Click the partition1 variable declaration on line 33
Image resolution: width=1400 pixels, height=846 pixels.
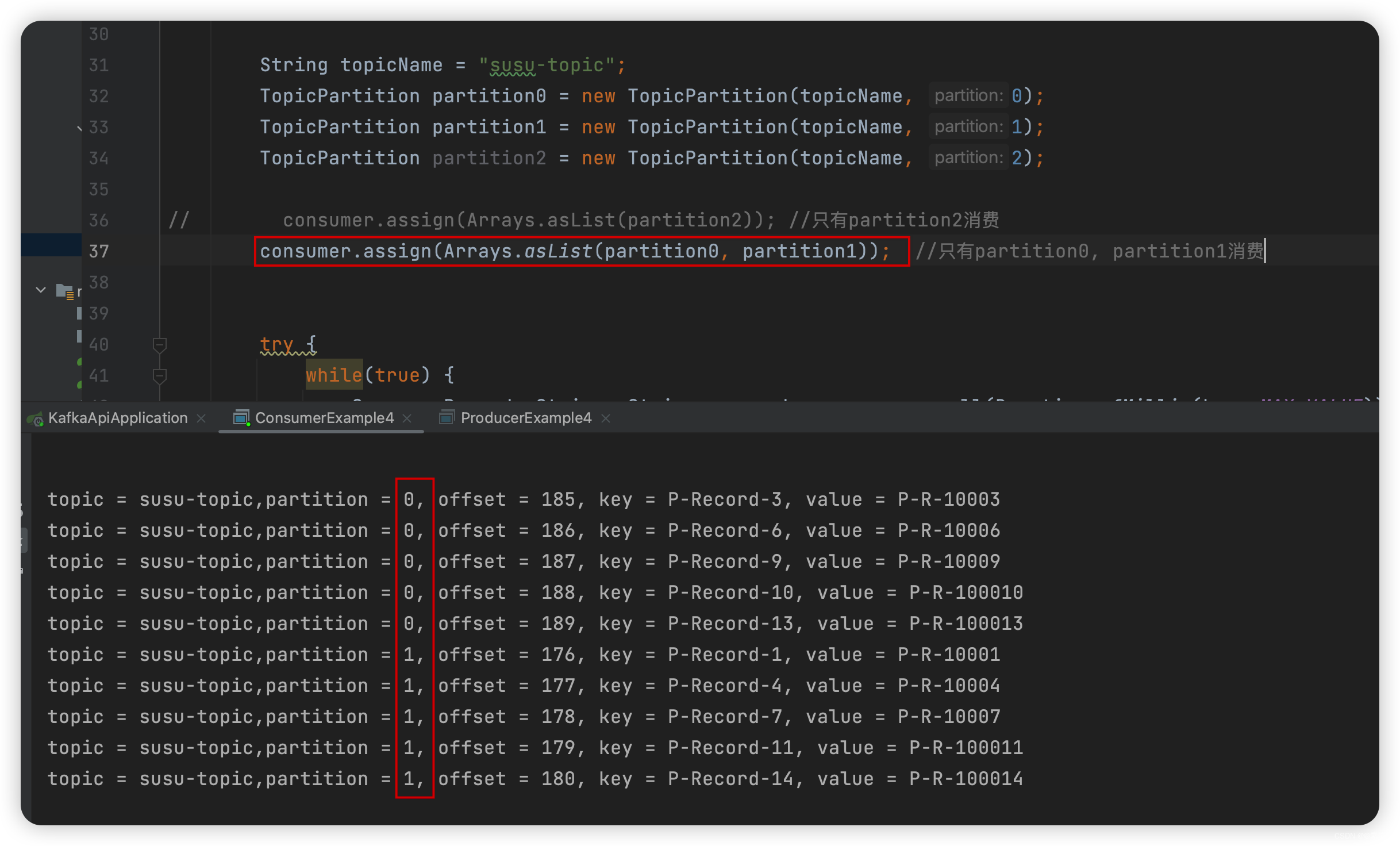(489, 127)
